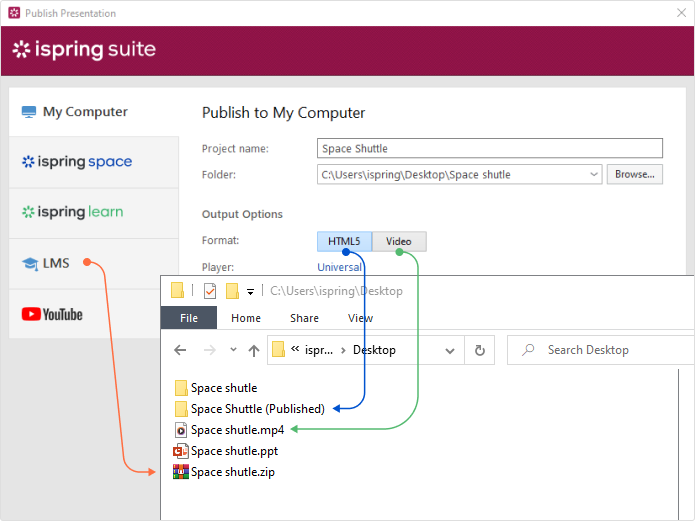Select My Computer publishing destination

[94, 112]
